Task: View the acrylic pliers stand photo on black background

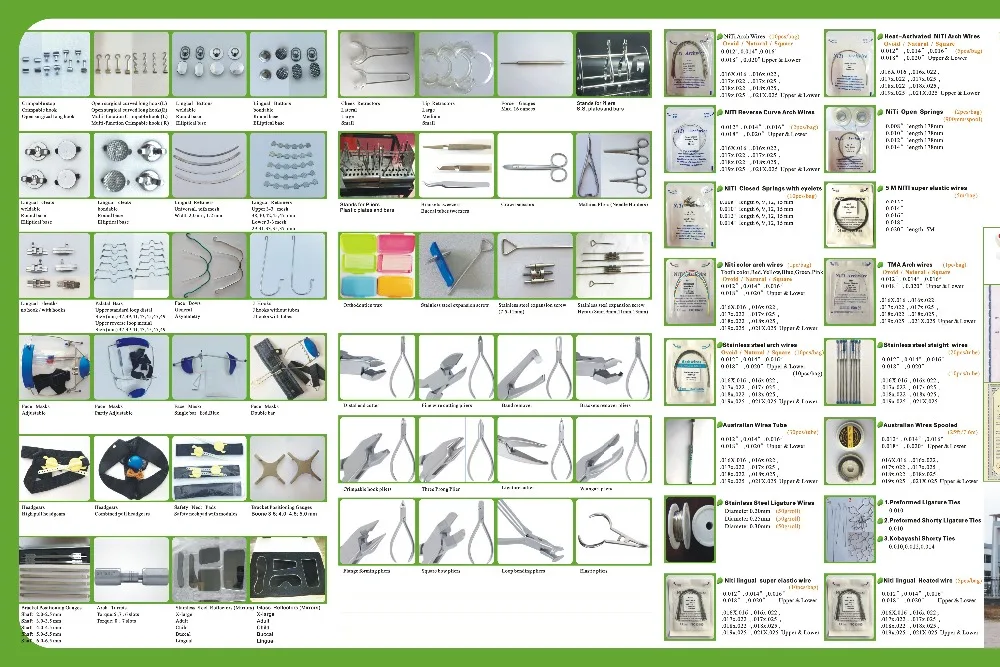Action: click(x=613, y=64)
